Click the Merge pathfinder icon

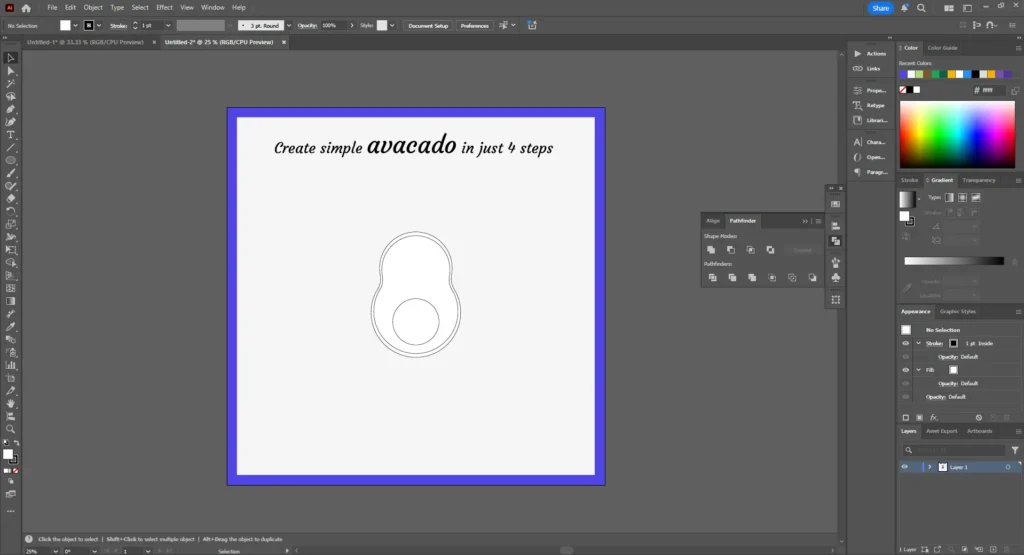[x=752, y=278]
